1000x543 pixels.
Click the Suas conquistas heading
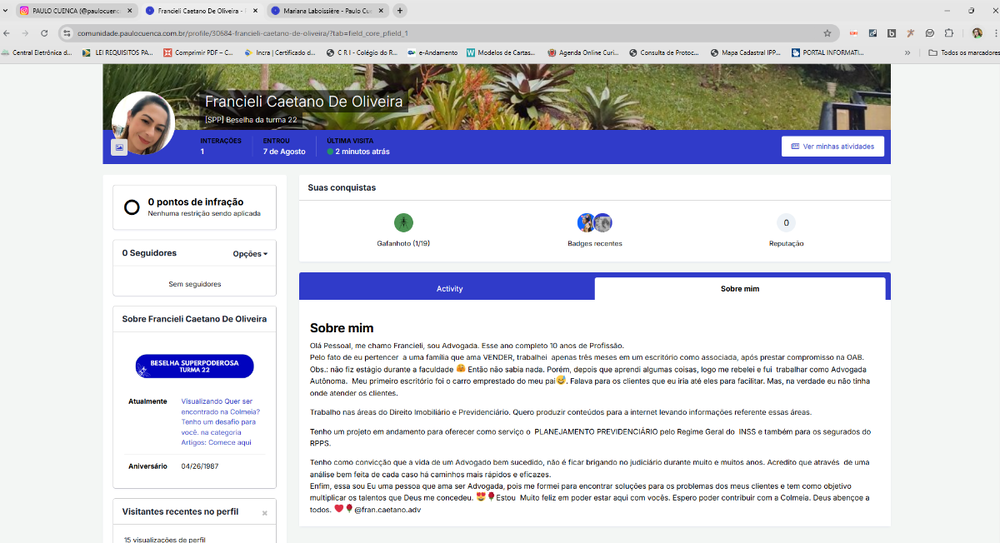342,188
